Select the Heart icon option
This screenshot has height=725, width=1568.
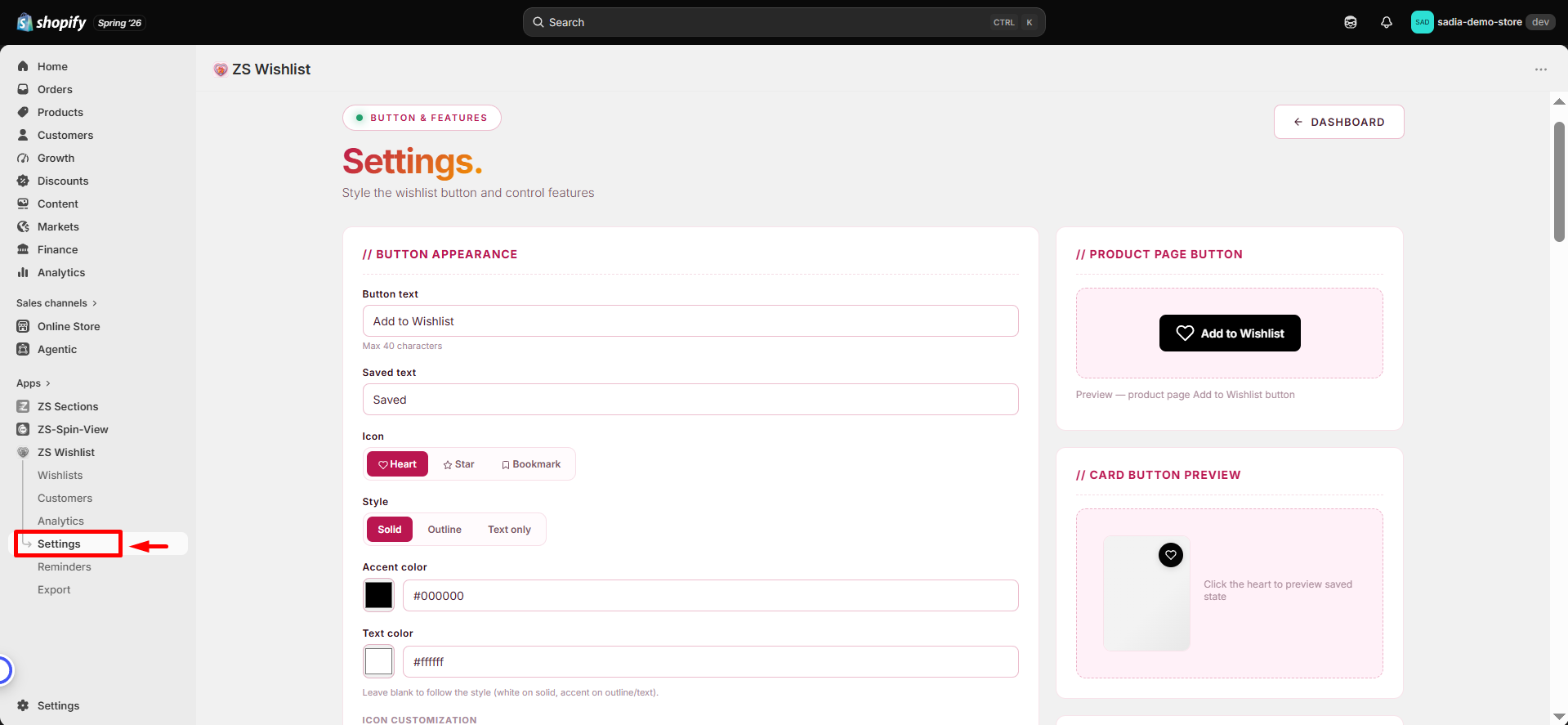point(397,464)
